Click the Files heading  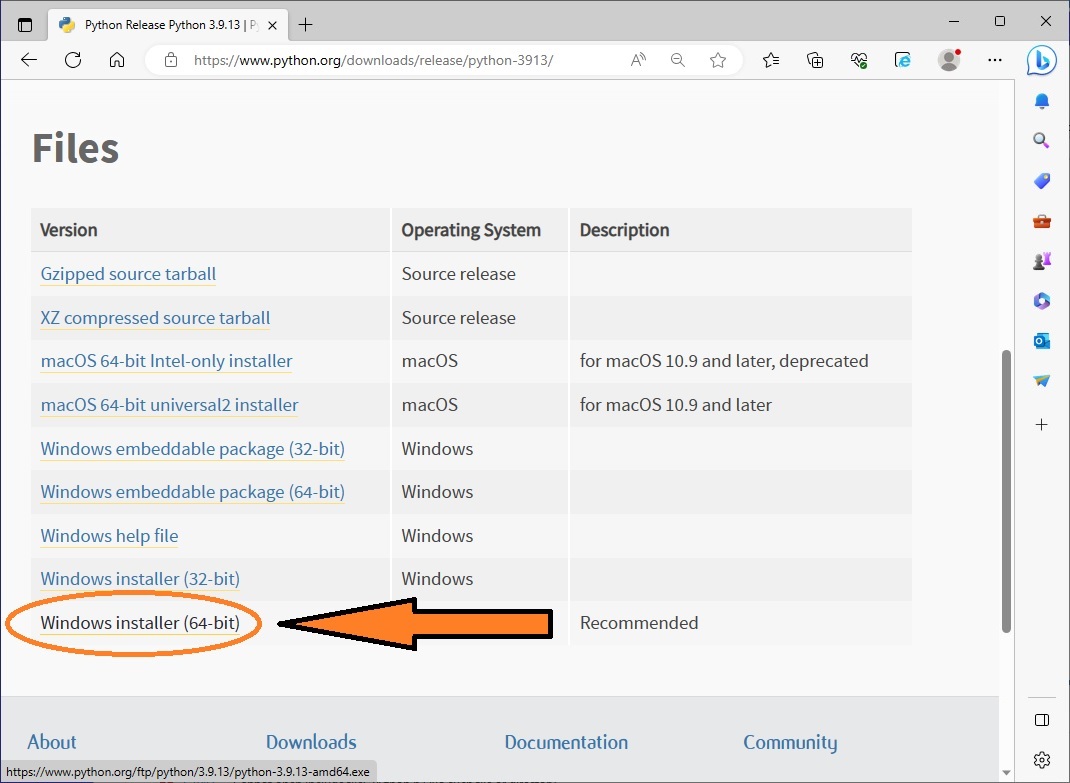(x=76, y=148)
